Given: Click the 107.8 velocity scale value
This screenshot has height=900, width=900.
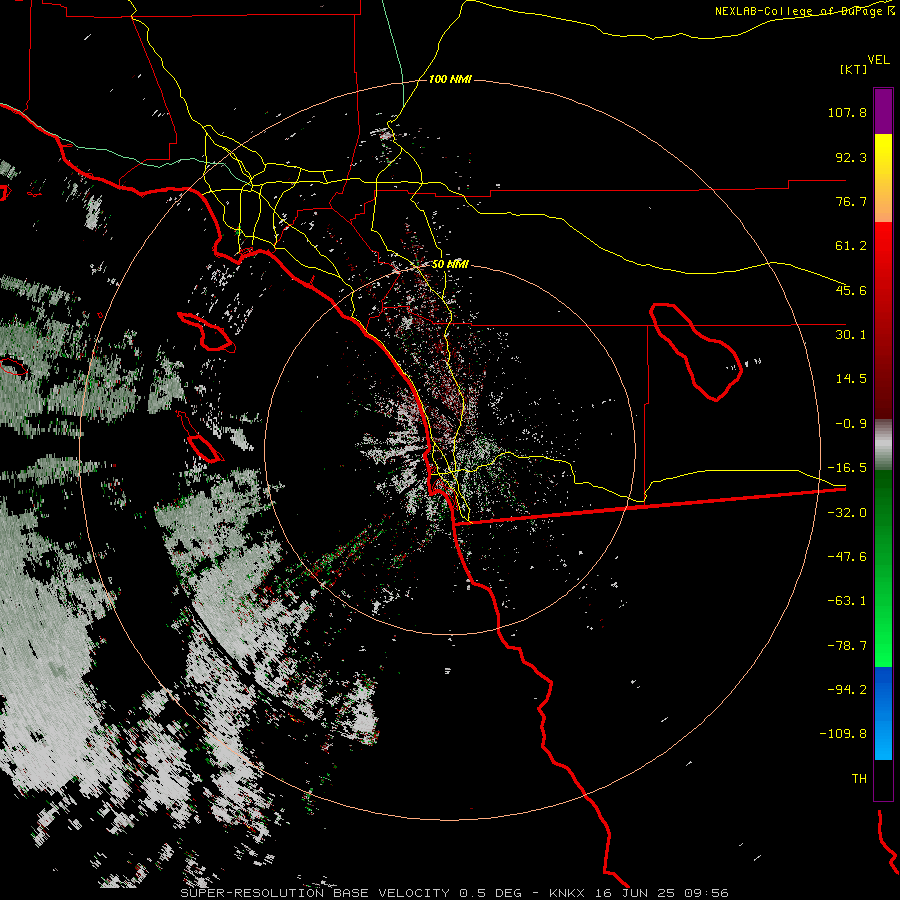Looking at the screenshot, I should 847,112.
